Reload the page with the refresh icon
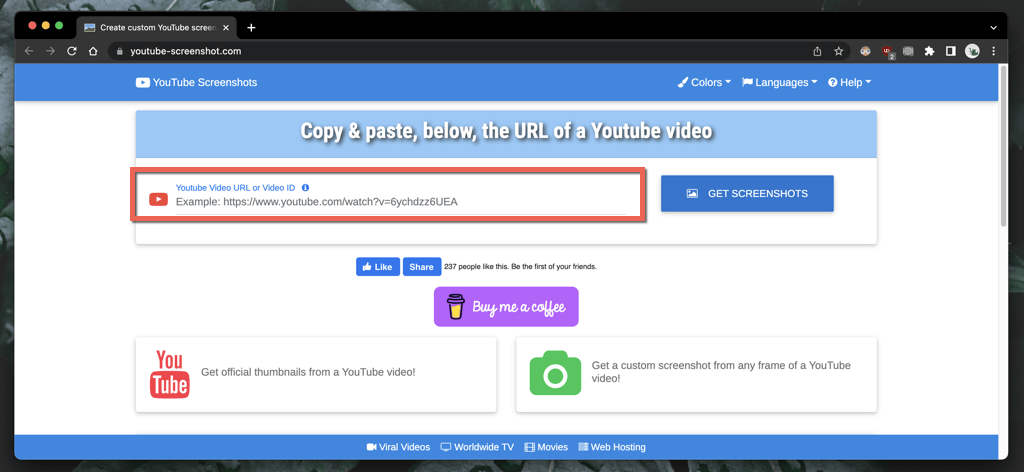 [72, 51]
